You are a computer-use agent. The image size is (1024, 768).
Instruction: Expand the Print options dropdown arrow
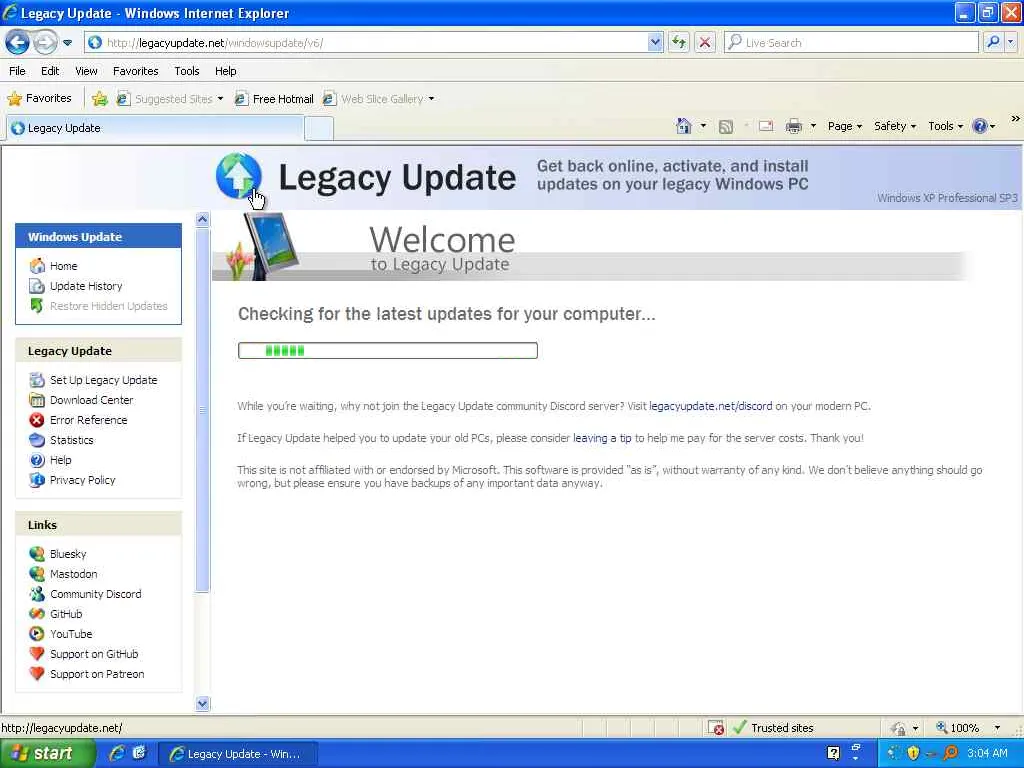click(x=813, y=126)
